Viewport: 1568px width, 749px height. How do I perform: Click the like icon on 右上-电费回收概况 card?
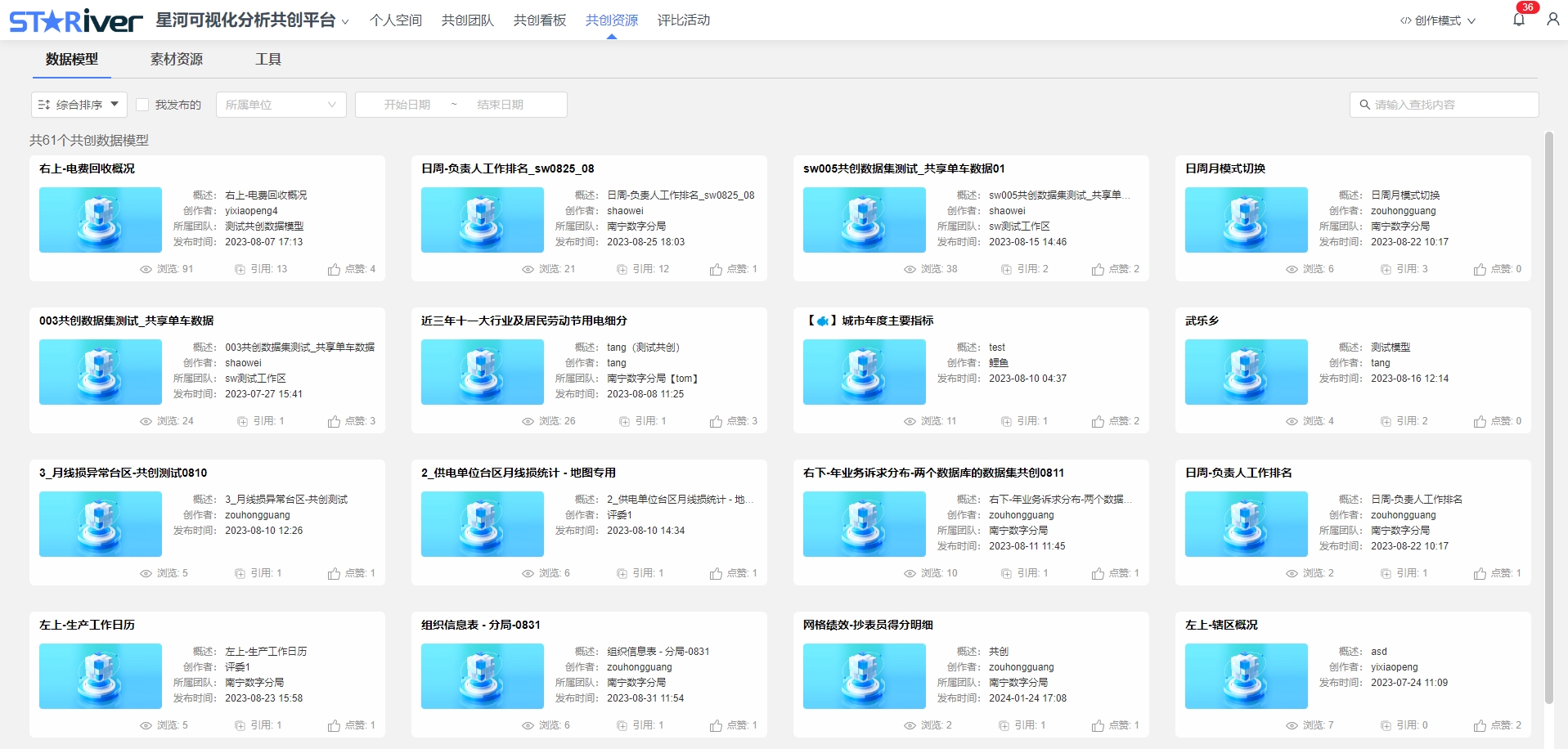point(334,270)
